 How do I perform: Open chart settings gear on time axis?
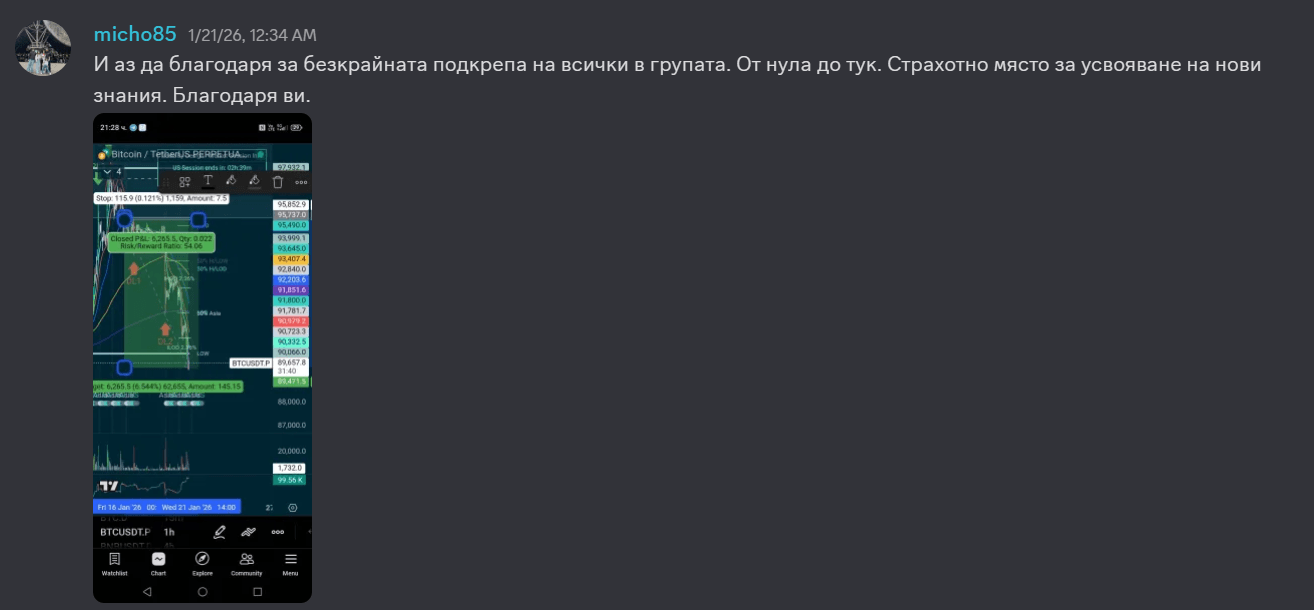point(292,508)
